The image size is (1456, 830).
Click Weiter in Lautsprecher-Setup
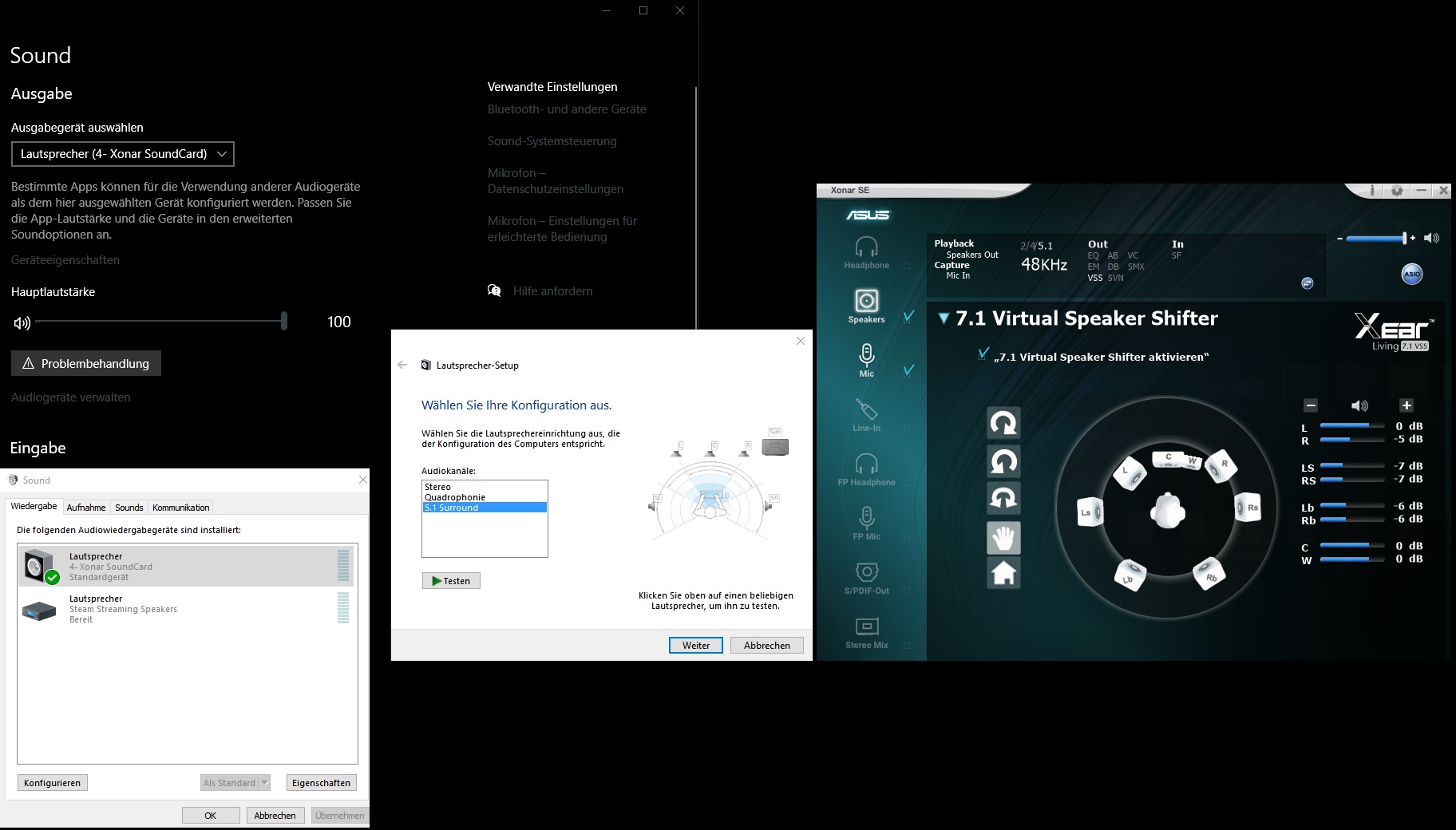(x=696, y=646)
